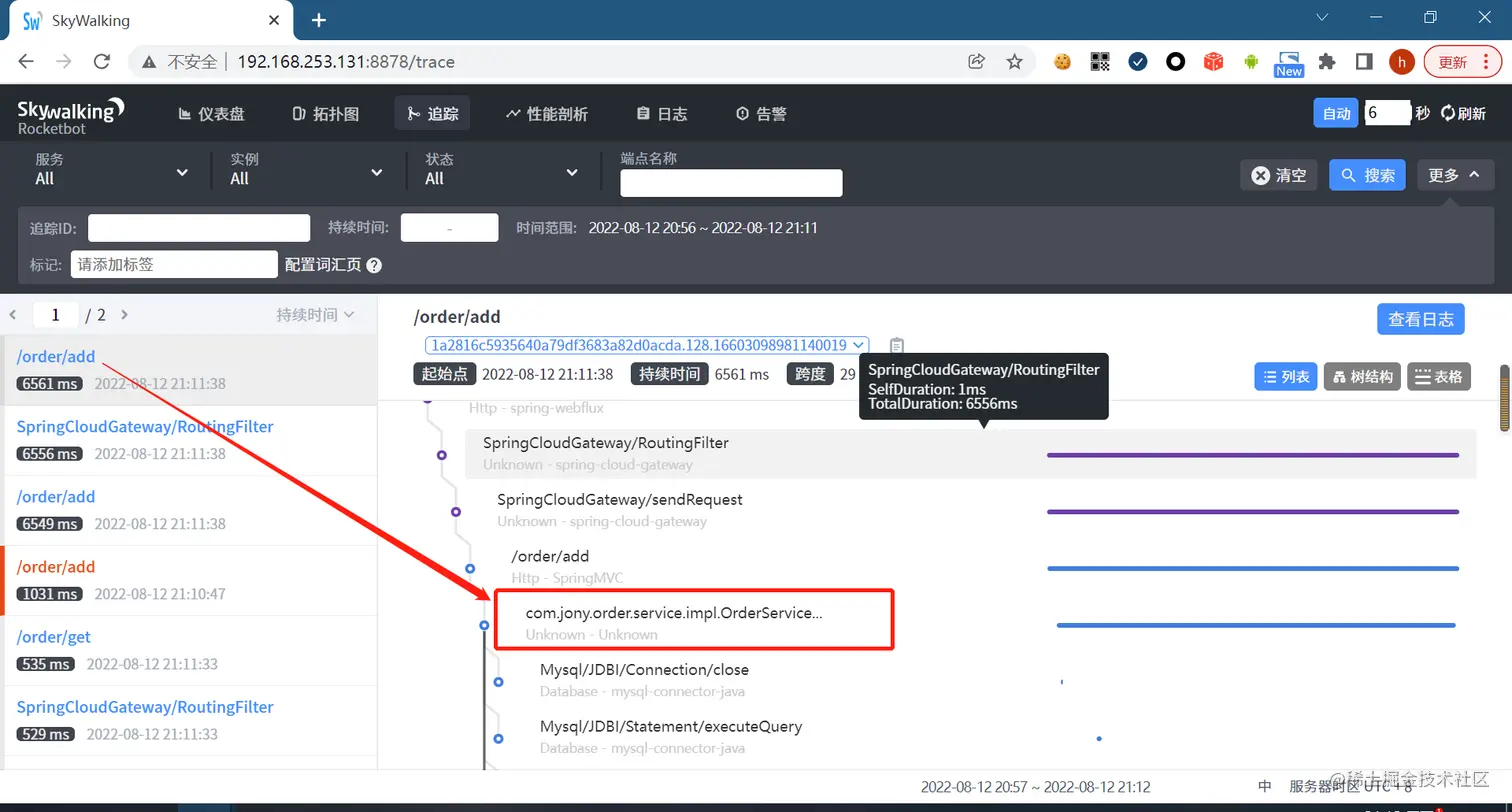
Task: Click the 请添加标签 tag input field
Action: [174, 264]
